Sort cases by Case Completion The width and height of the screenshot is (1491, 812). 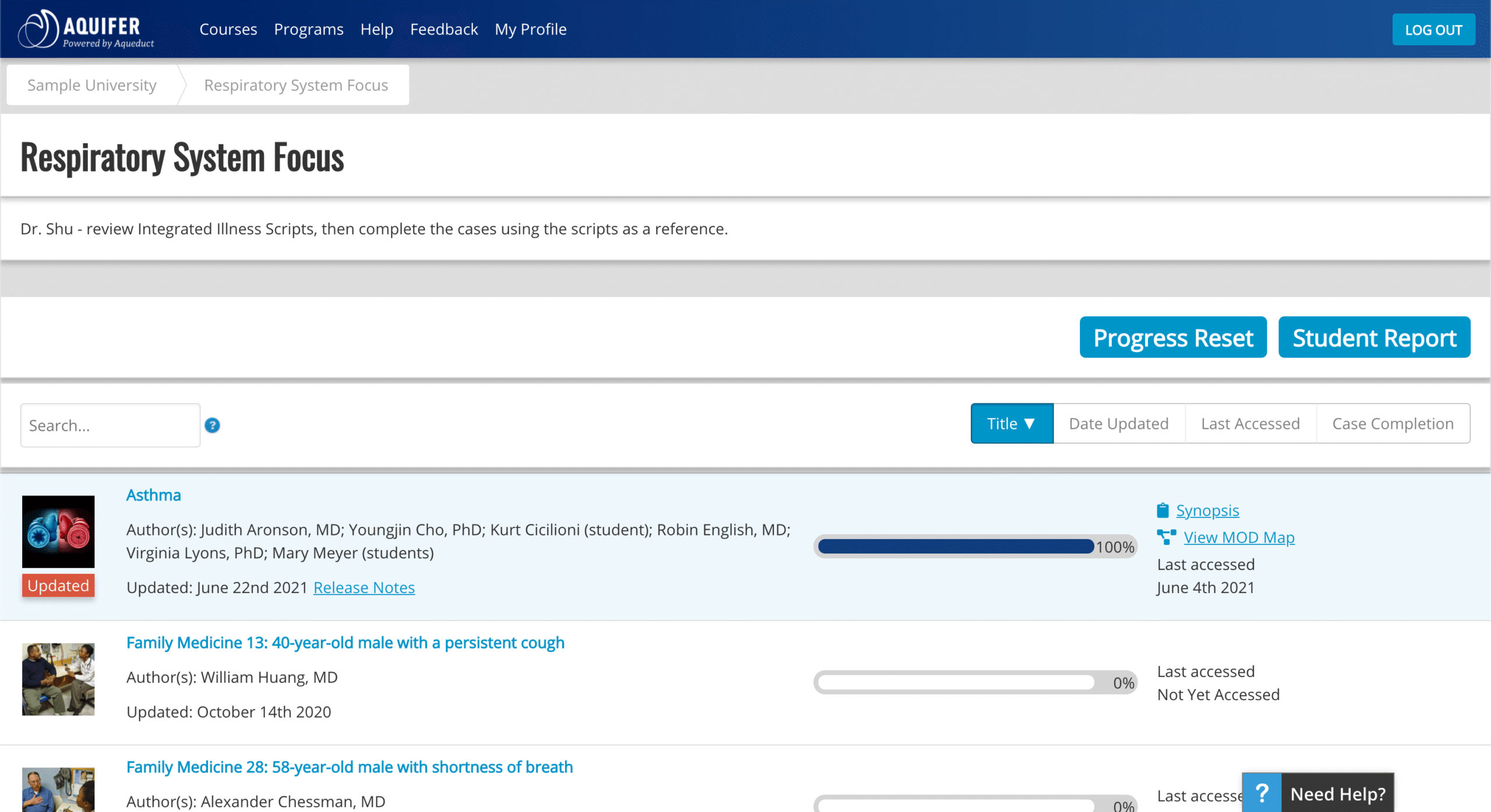pyautogui.click(x=1393, y=423)
